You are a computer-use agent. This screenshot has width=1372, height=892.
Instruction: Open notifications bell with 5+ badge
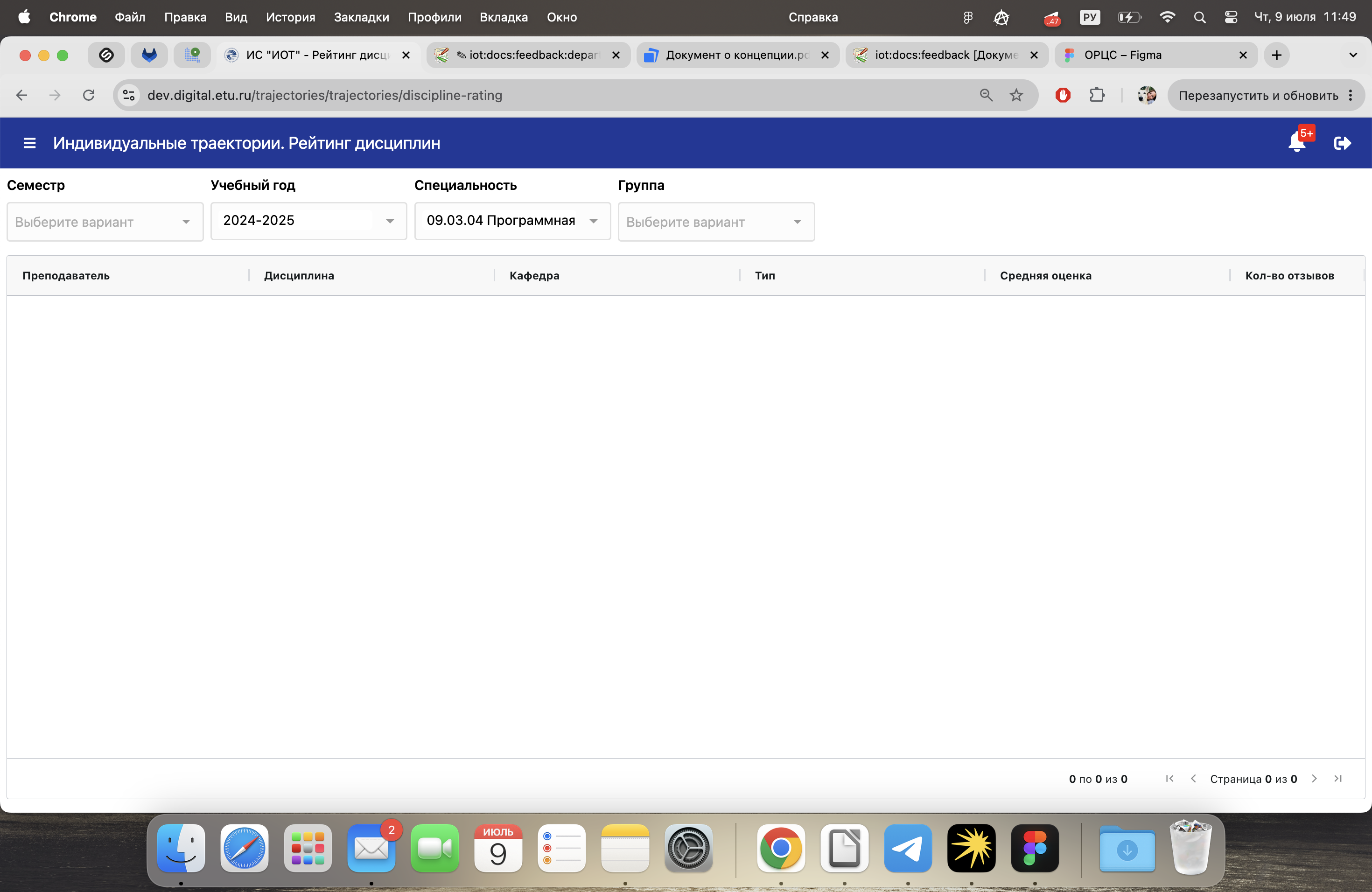point(1298,141)
